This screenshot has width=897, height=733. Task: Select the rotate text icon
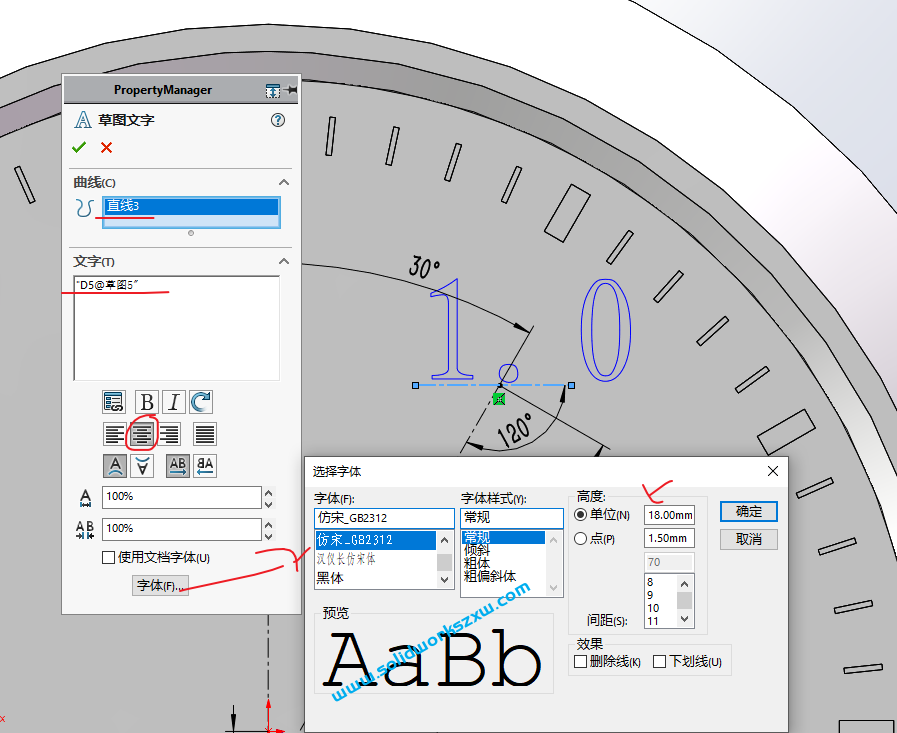click(x=199, y=401)
